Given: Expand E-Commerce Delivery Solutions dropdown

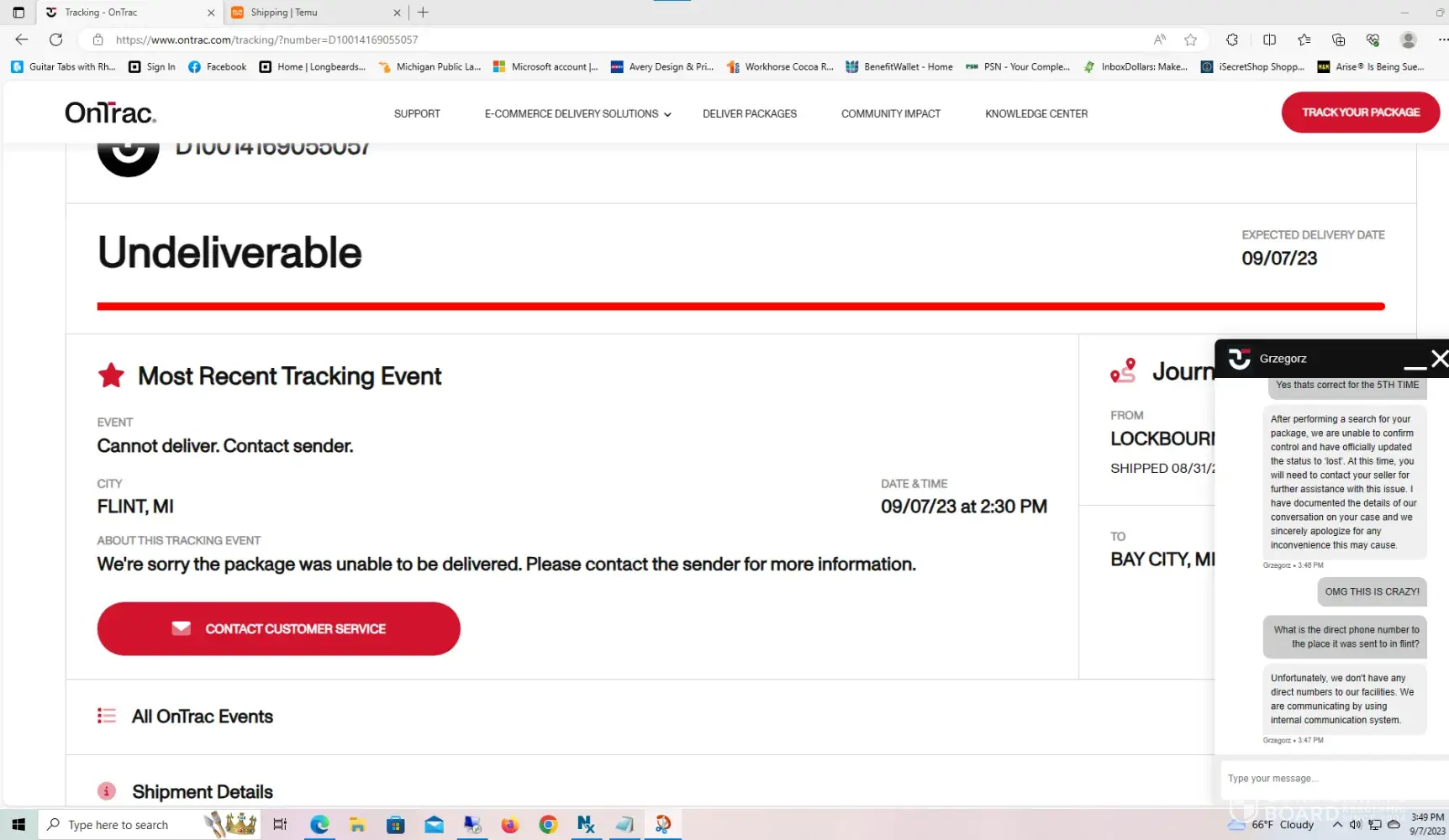Looking at the screenshot, I should coord(577,113).
